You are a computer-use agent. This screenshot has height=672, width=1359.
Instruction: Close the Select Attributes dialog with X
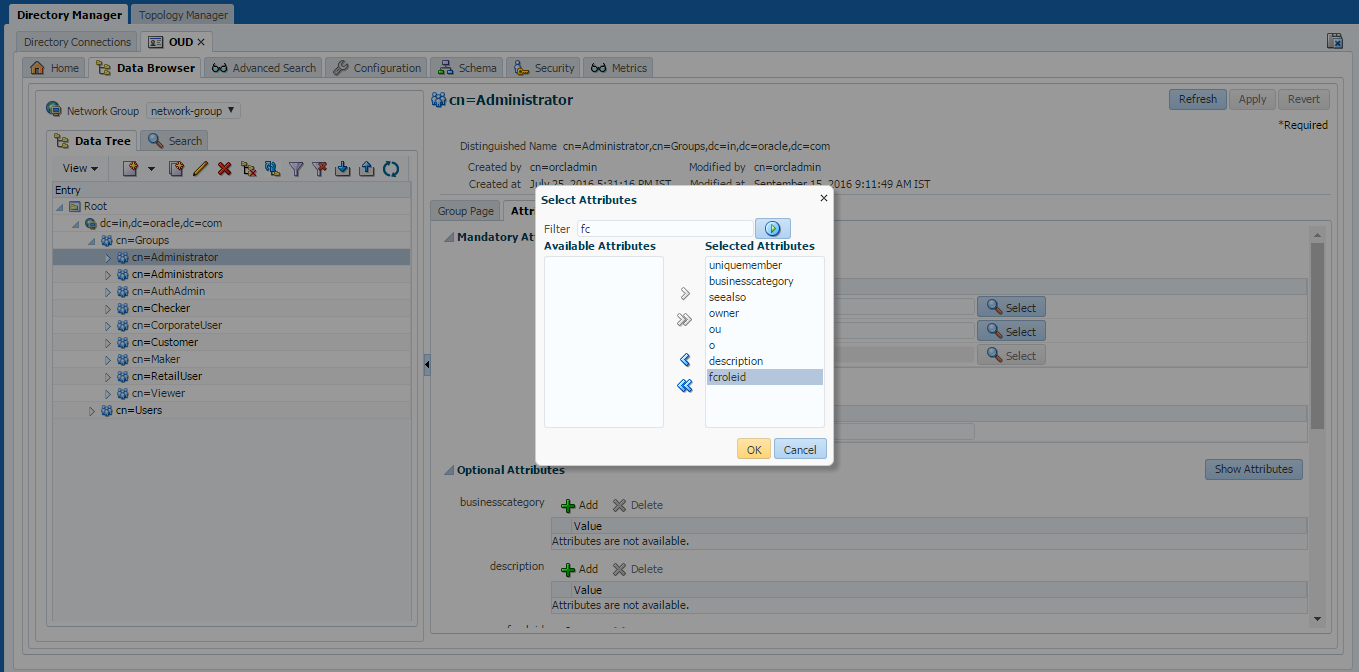(824, 198)
